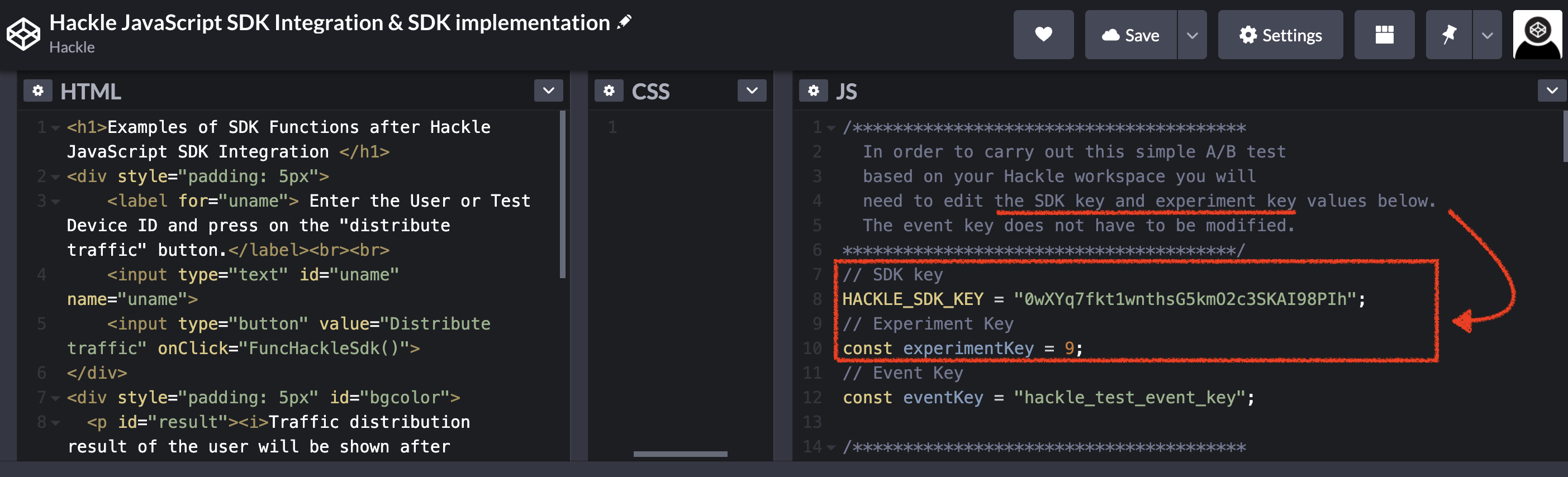Click CSS editor line 1
Screen dimensions: 1568x477
click(x=681, y=127)
